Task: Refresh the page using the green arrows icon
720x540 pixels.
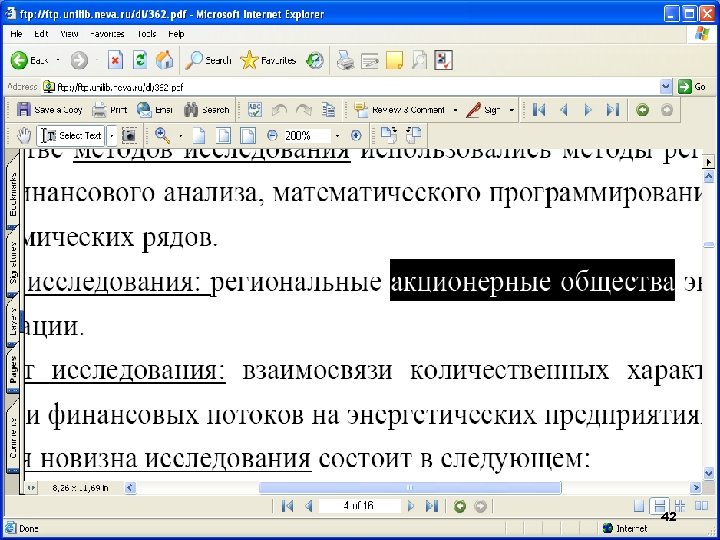Action: tap(140, 60)
